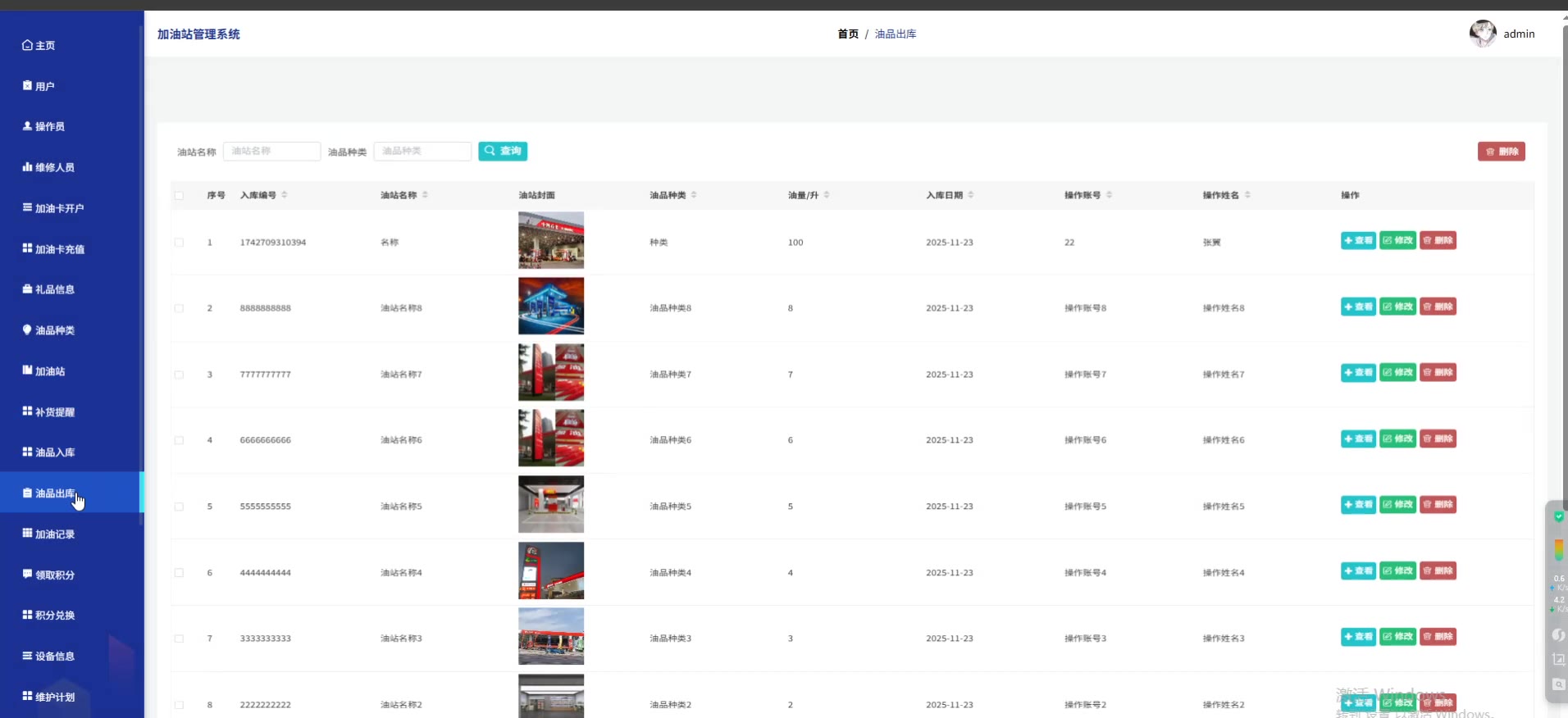The image size is (1568, 718).
Task: Sort by 入库日期 using header arrows
Action: pyautogui.click(x=971, y=195)
